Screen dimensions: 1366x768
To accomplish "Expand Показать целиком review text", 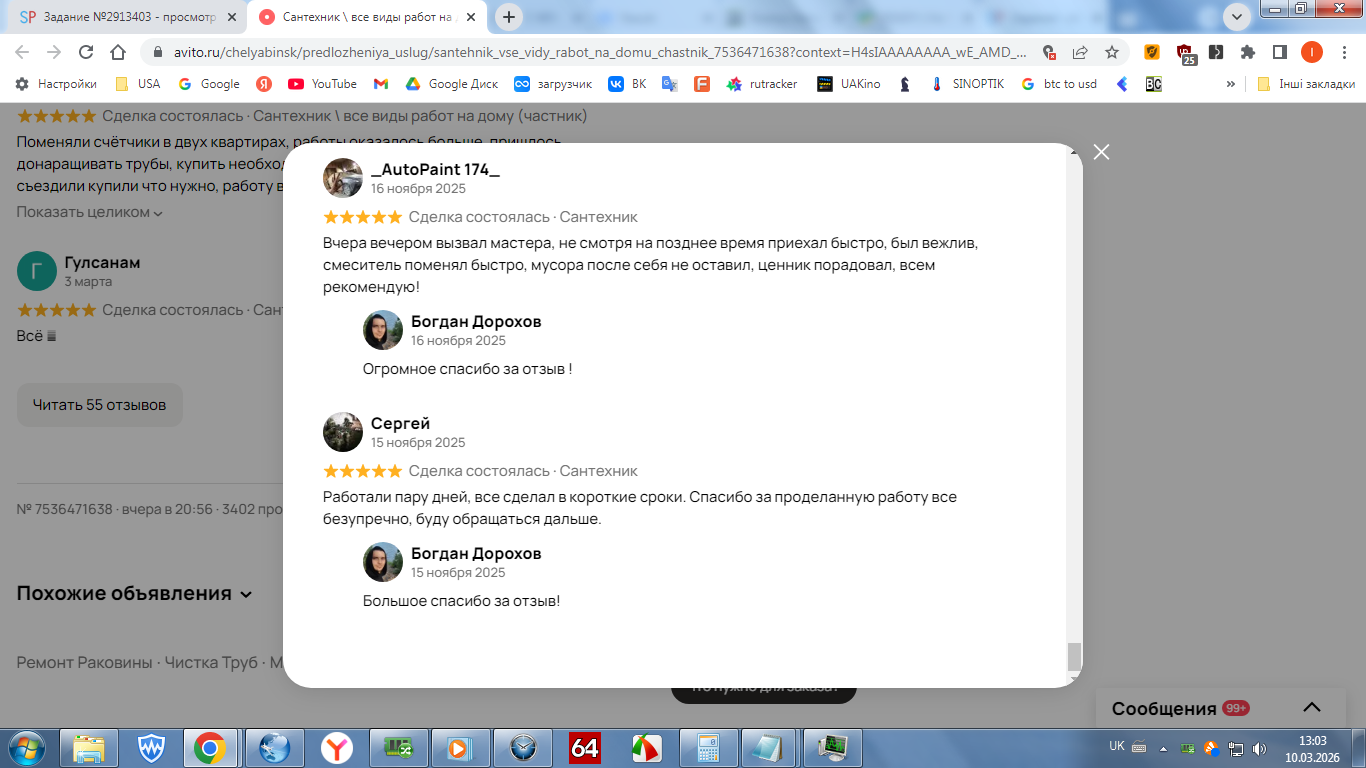I will click(x=89, y=212).
